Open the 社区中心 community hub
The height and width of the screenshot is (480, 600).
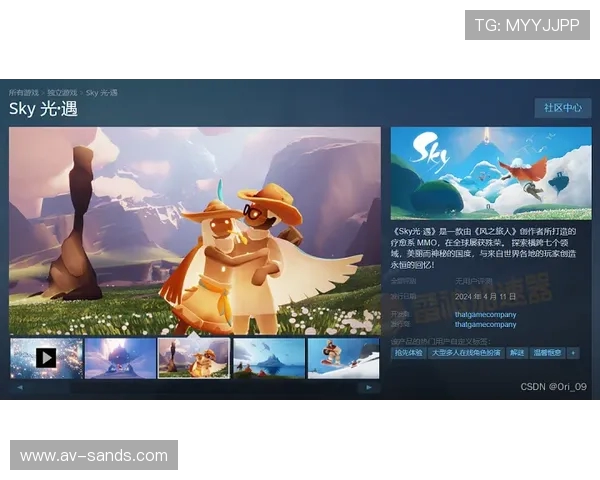pos(562,108)
